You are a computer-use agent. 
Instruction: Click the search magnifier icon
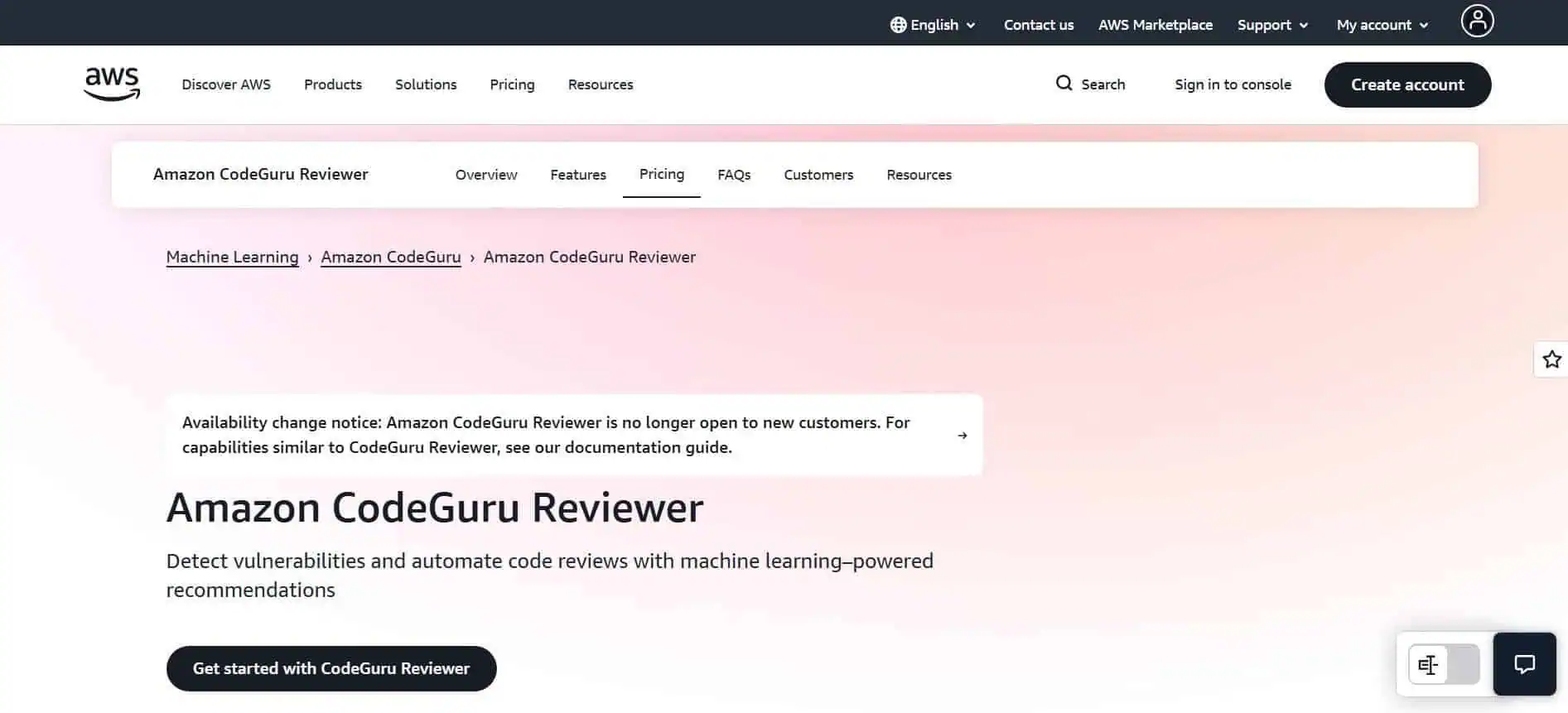pos(1064,83)
